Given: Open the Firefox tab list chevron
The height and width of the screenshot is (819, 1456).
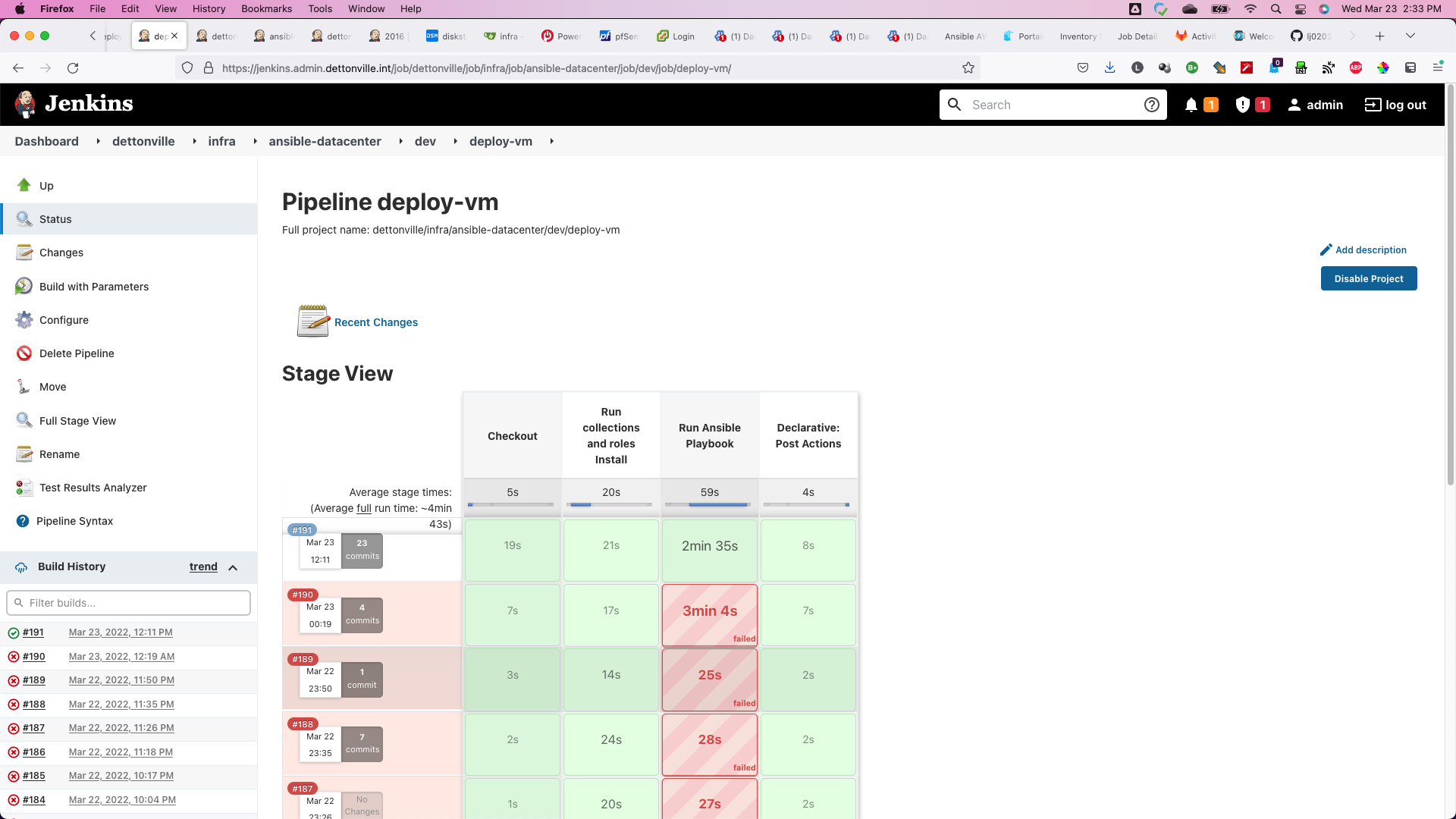Looking at the screenshot, I should click(x=1410, y=36).
